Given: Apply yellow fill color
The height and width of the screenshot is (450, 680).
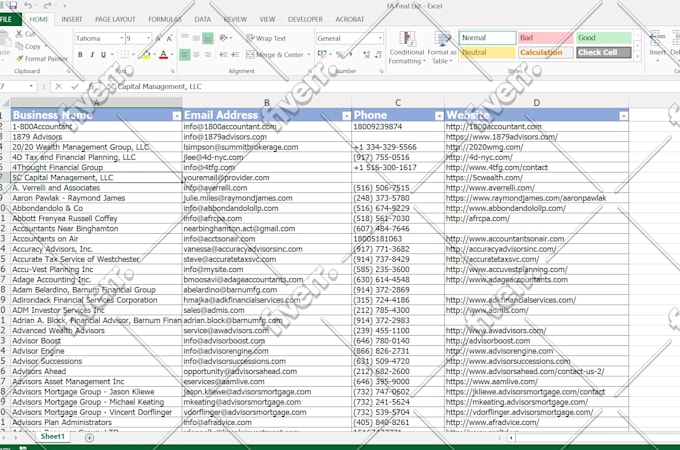Looking at the screenshot, I should [x=146, y=55].
